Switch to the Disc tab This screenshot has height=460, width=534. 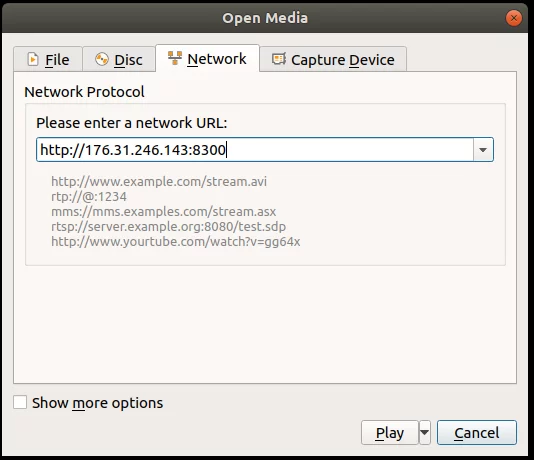pos(119,59)
